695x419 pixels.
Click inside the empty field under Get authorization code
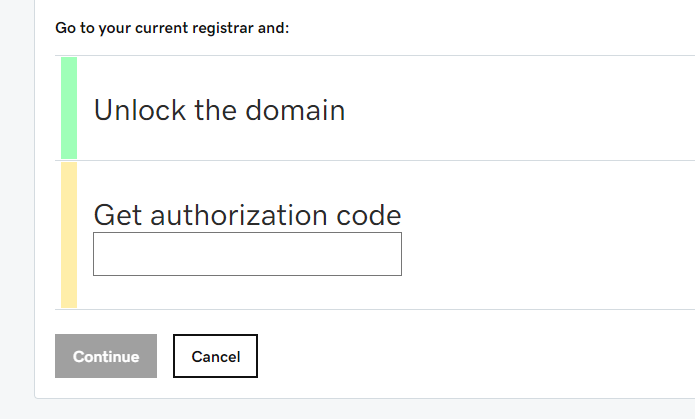pos(247,254)
